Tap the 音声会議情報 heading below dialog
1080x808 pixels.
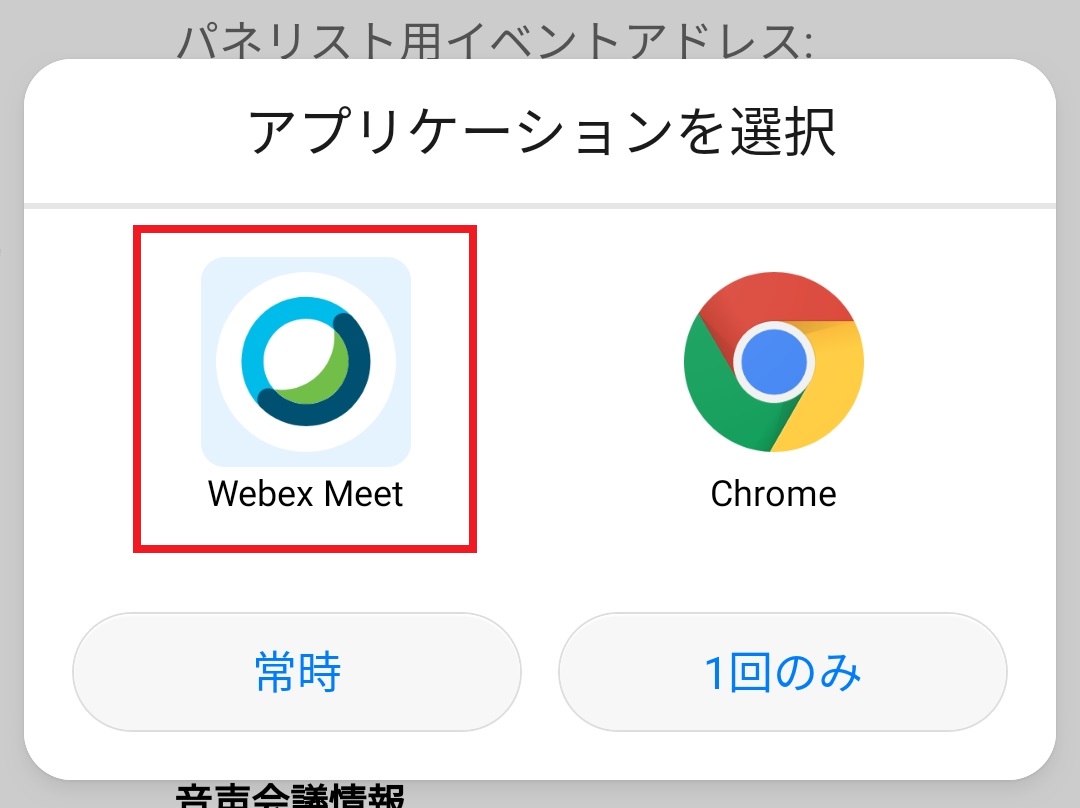(290, 797)
